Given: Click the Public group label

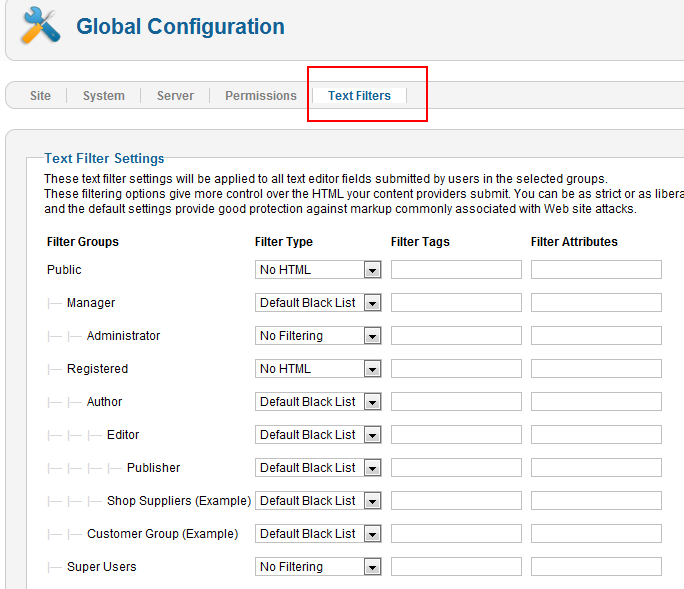Looking at the screenshot, I should point(64,270).
